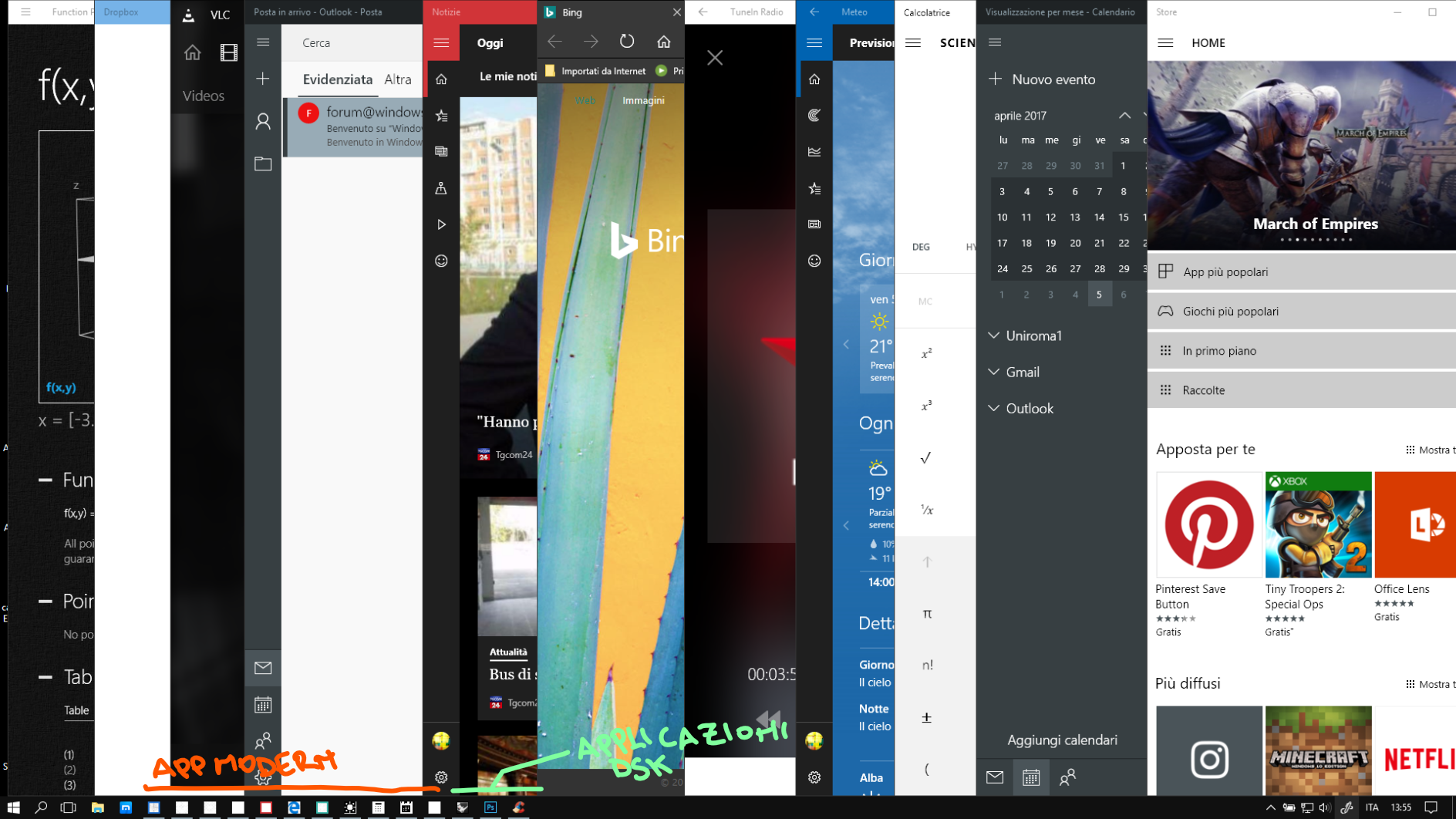Image resolution: width=1456 pixels, height=819 pixels.
Task: Show hidden tray icons chevron
Action: coord(1271,807)
